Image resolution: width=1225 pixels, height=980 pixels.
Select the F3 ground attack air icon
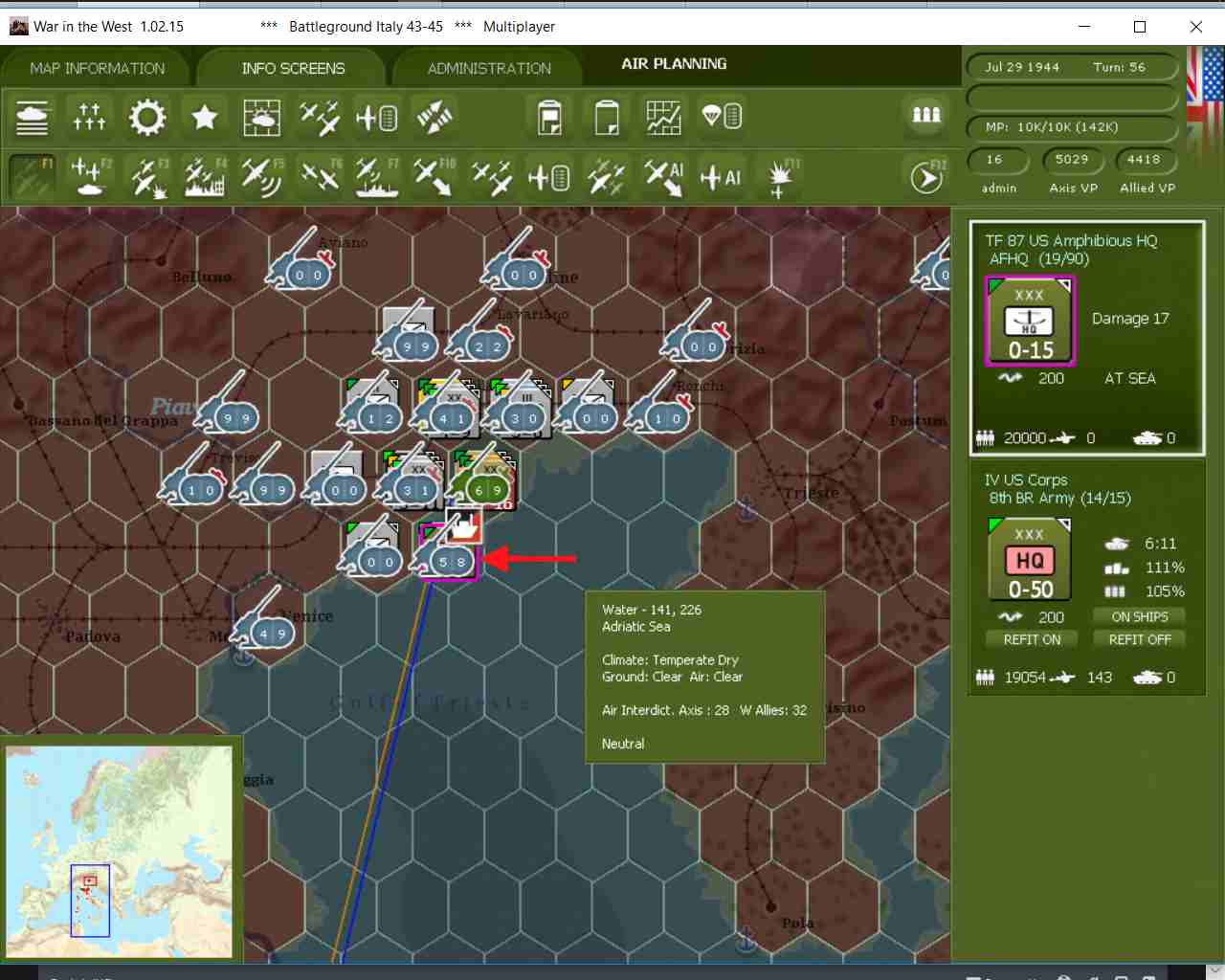(x=147, y=177)
